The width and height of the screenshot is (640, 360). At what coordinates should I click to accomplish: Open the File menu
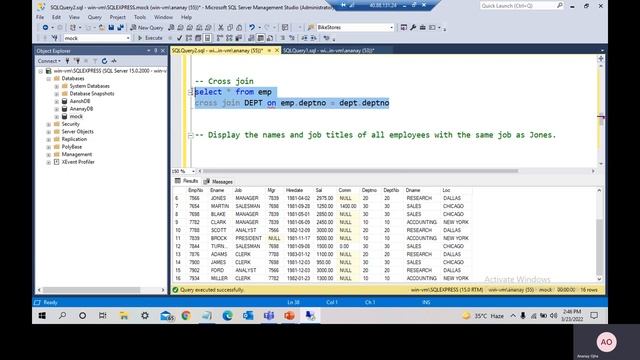[x=40, y=17]
